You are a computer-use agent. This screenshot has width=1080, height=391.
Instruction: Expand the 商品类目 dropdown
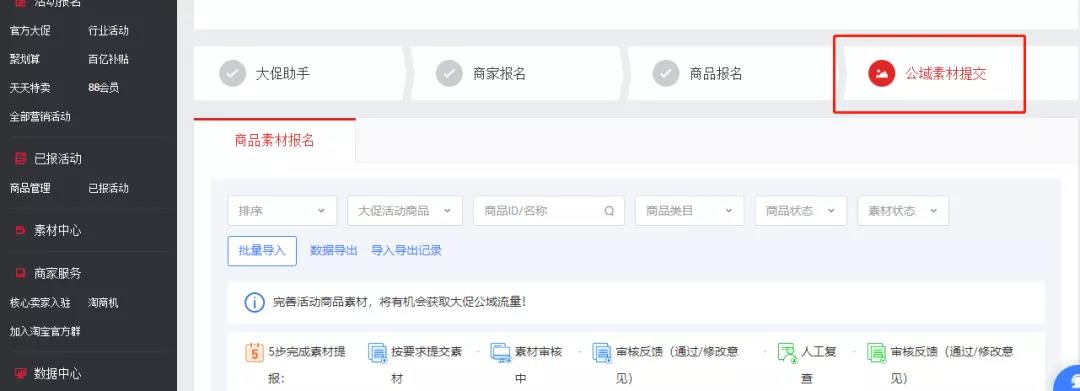coord(689,211)
